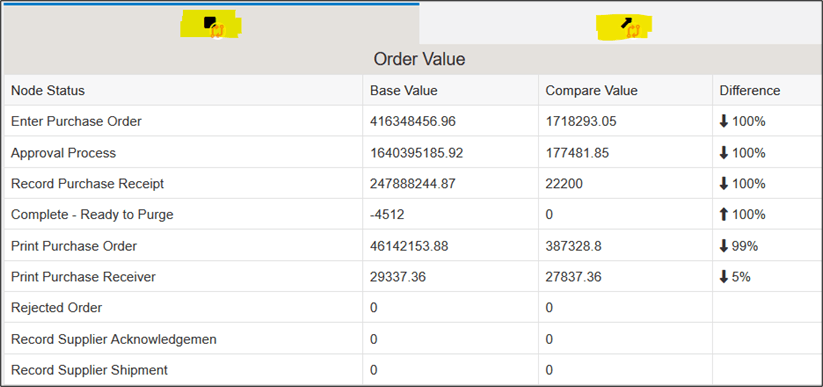Select the tab with the black square compare icon
The width and height of the screenshot is (823, 387).
point(211,25)
